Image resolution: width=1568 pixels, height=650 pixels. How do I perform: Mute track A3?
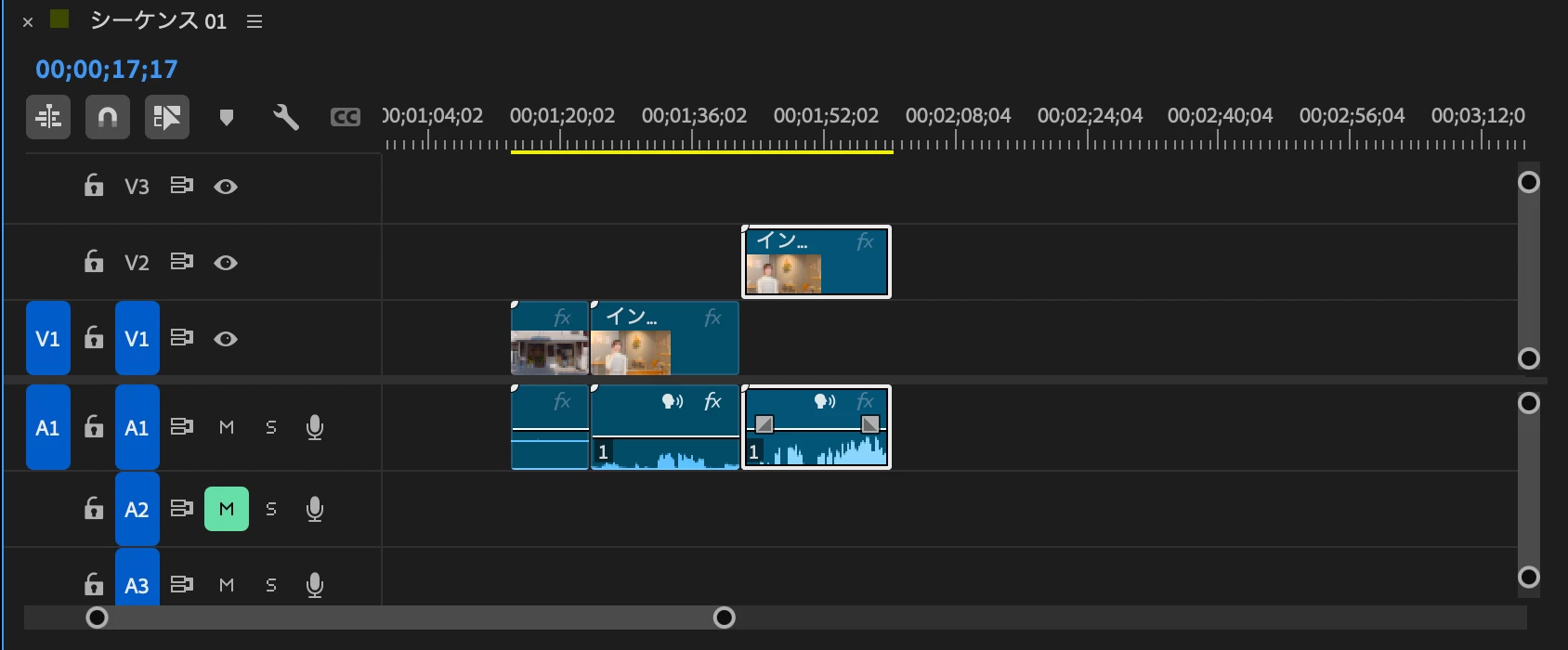coord(227,584)
